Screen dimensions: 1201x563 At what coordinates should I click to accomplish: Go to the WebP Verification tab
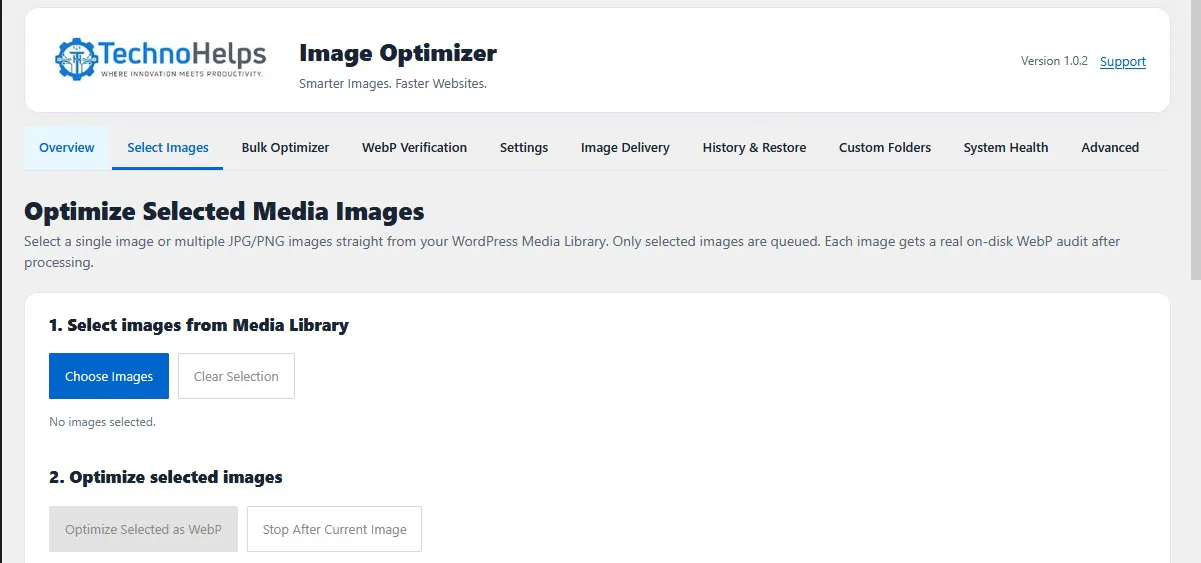pyautogui.click(x=414, y=147)
